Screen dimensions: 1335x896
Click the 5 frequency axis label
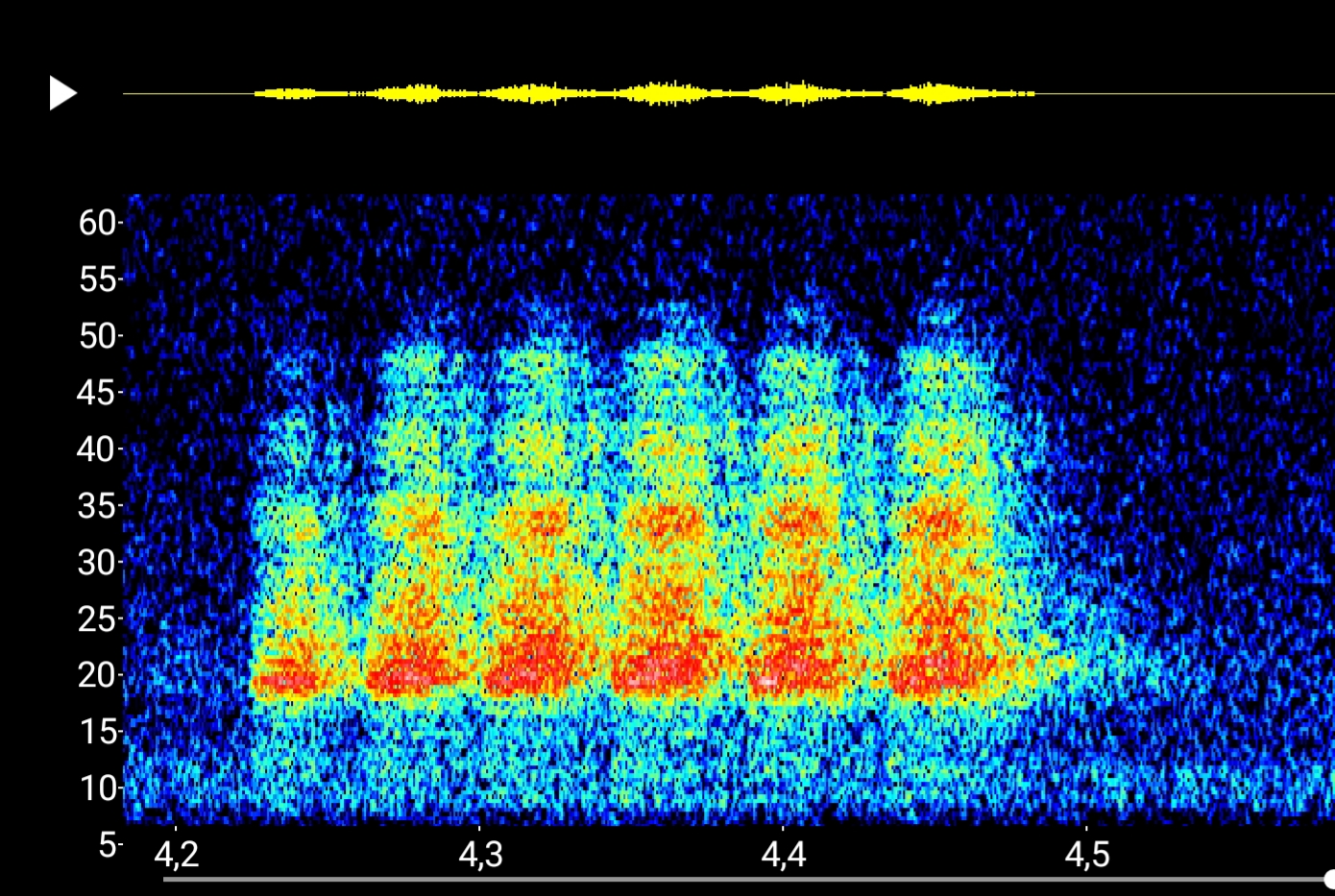pos(109,845)
